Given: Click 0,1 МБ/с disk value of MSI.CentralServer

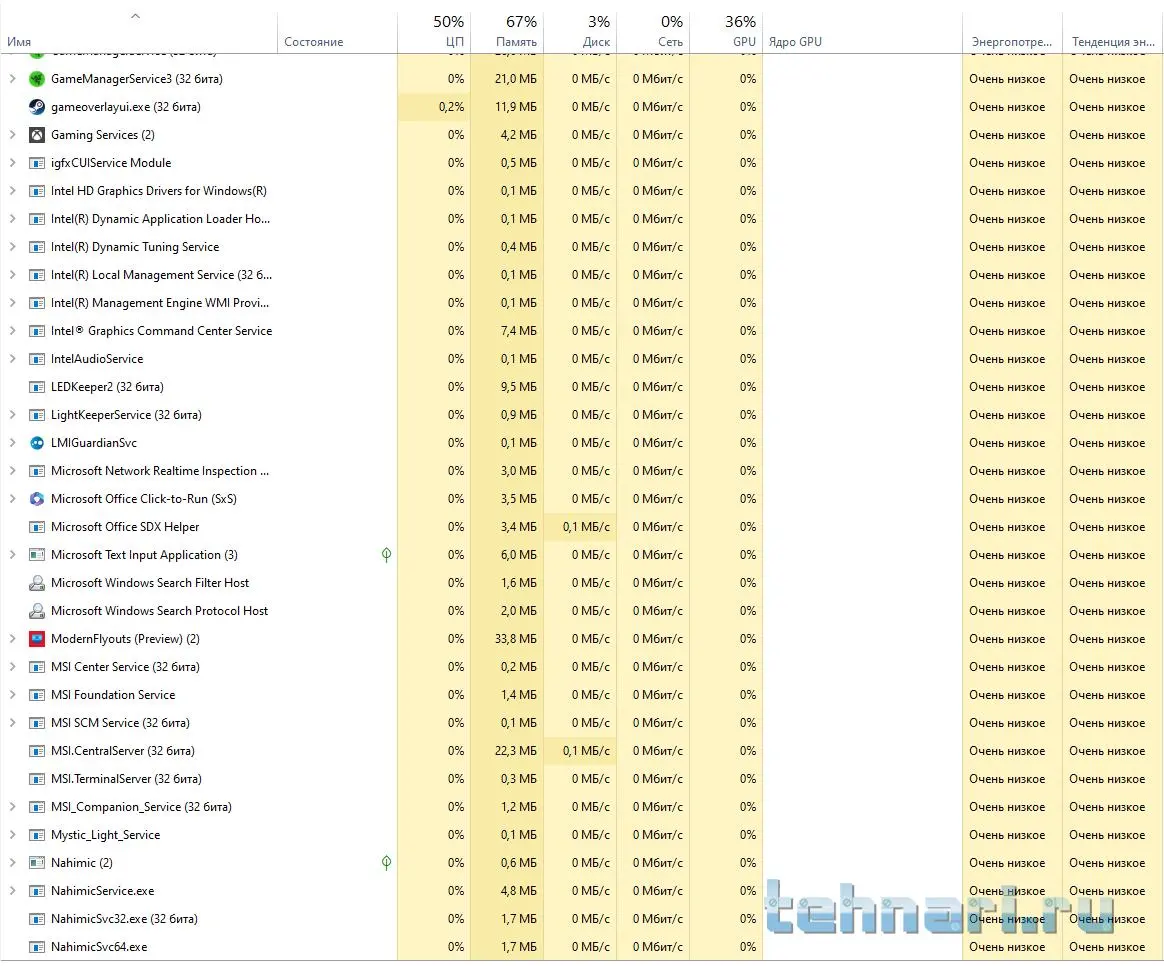Looking at the screenshot, I should 586,751.
